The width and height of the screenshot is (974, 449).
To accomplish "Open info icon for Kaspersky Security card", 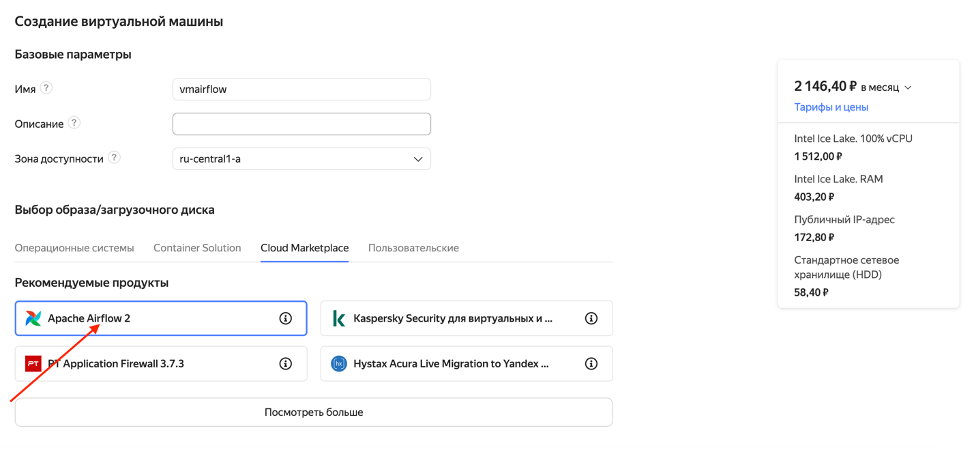I will pos(591,319).
